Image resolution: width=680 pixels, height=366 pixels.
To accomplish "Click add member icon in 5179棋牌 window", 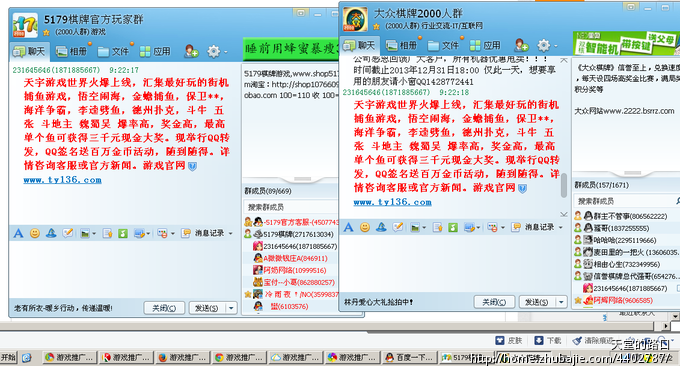I will 191,51.
